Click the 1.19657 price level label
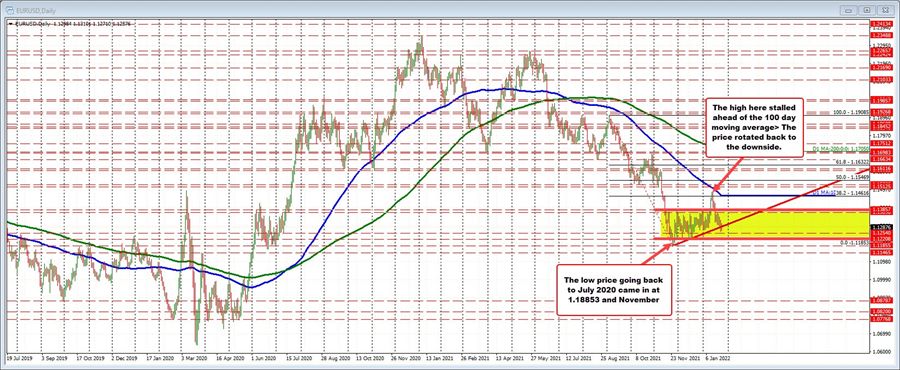Viewport: 900px width, 370px height. (881, 100)
